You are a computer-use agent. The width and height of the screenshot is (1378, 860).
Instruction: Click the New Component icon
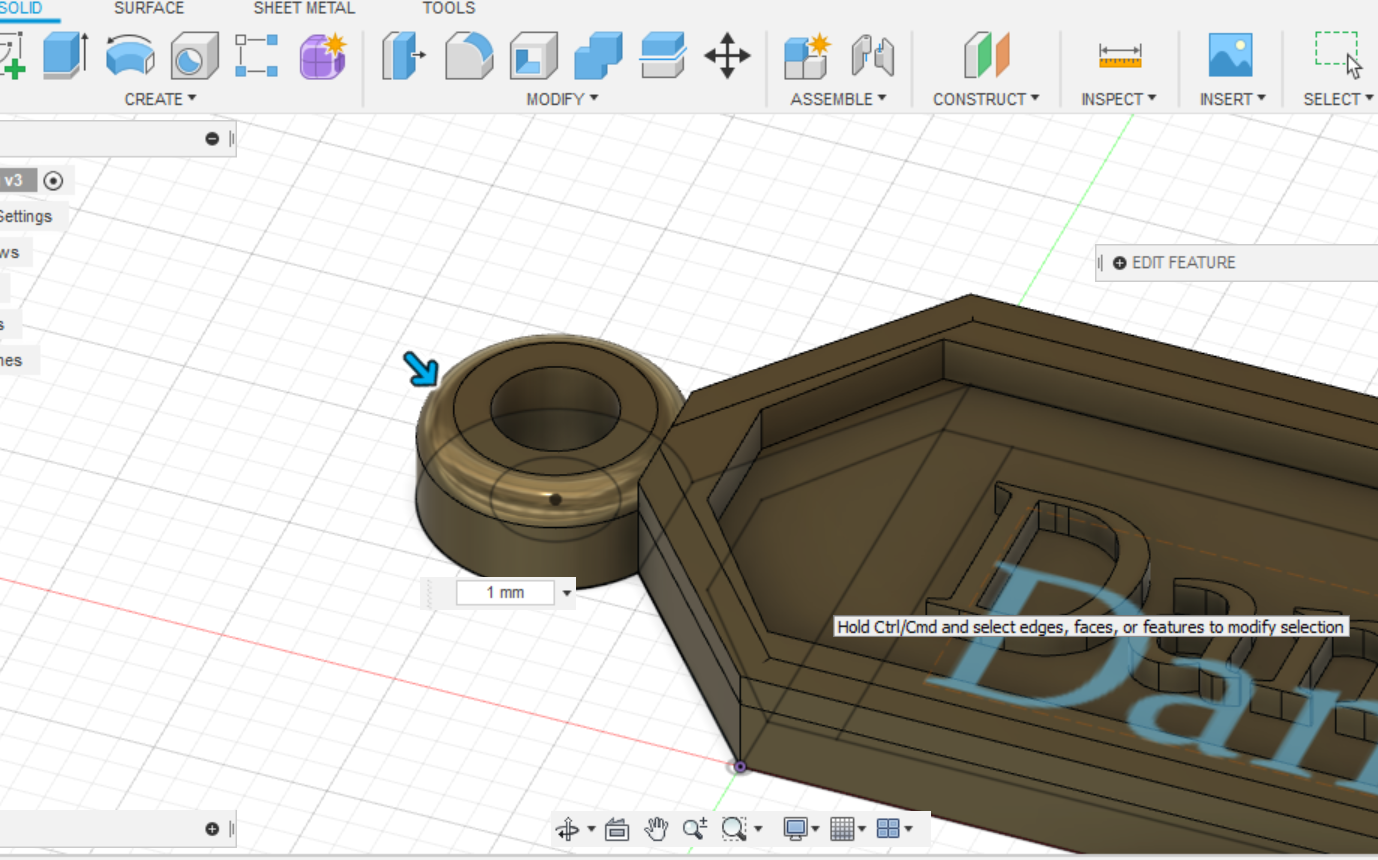pos(807,56)
